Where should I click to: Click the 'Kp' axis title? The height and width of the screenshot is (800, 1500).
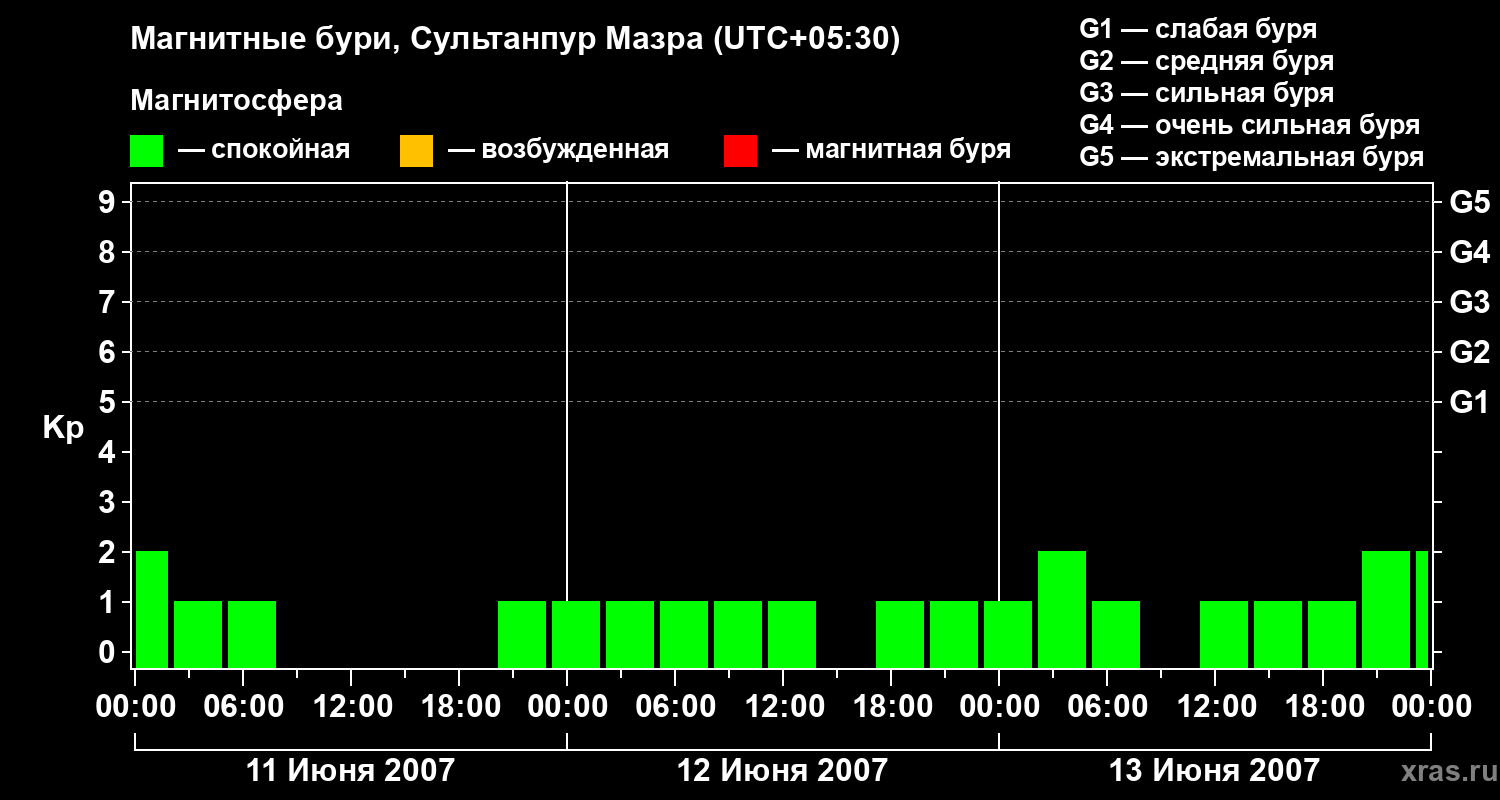coord(63,428)
